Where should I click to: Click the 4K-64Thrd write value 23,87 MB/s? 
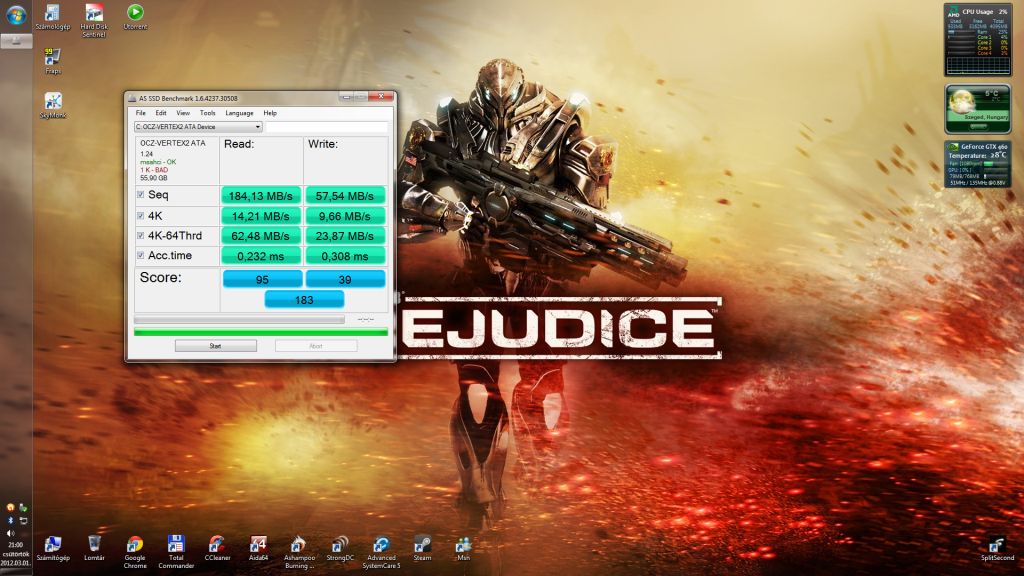coord(345,236)
